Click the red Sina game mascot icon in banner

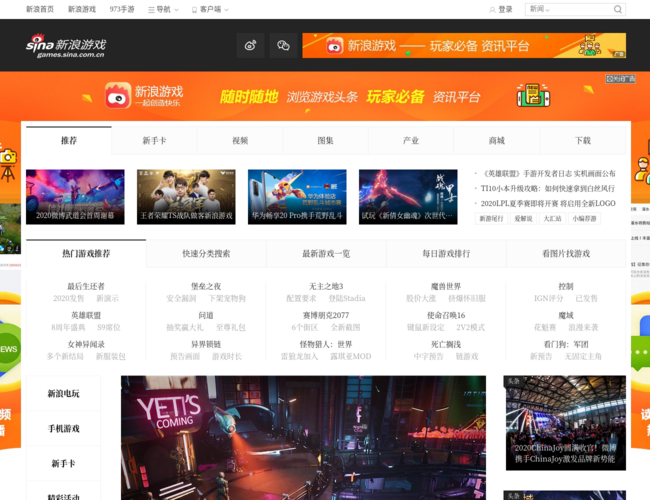(118, 95)
